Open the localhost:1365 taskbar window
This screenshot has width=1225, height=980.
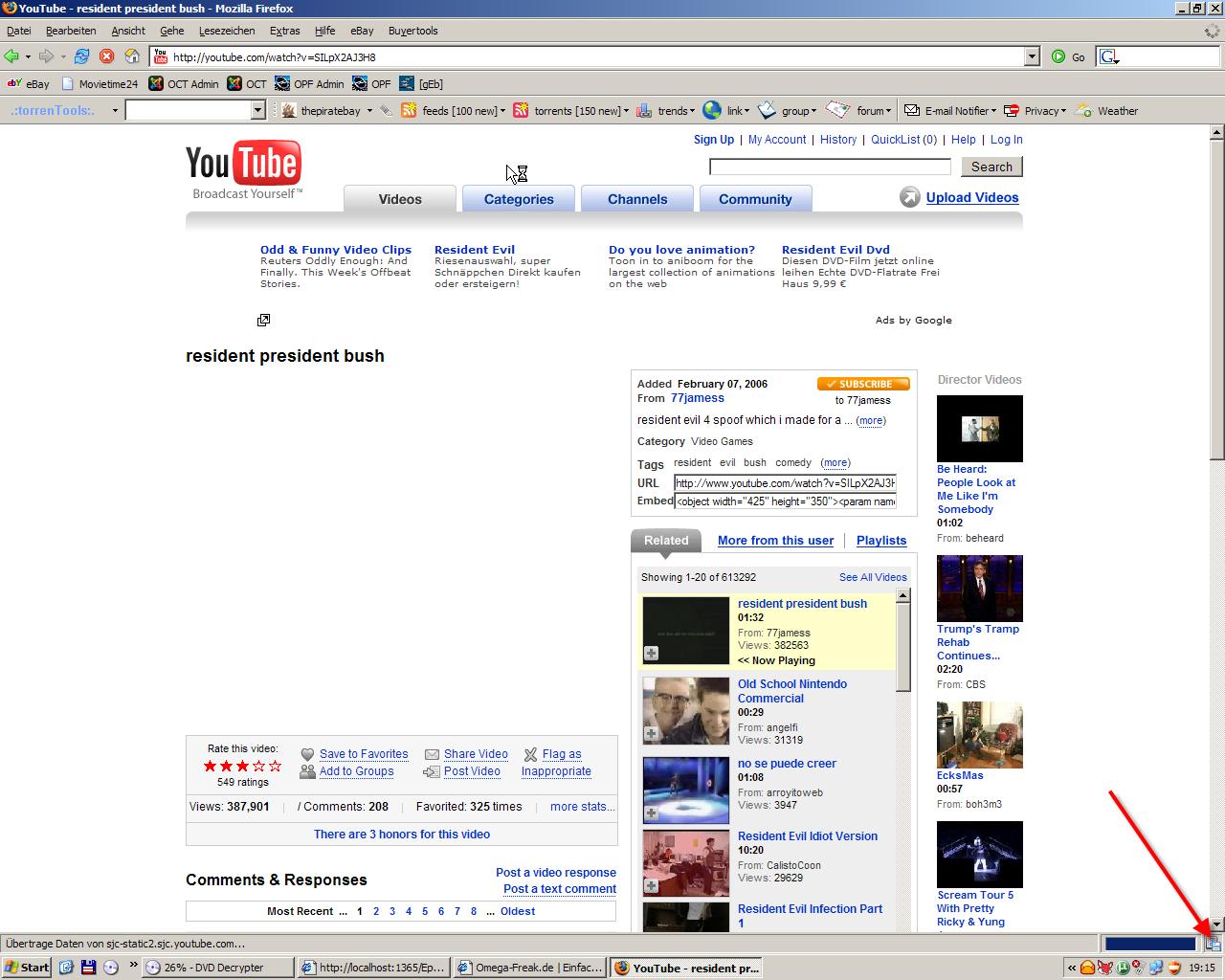click(x=373, y=968)
